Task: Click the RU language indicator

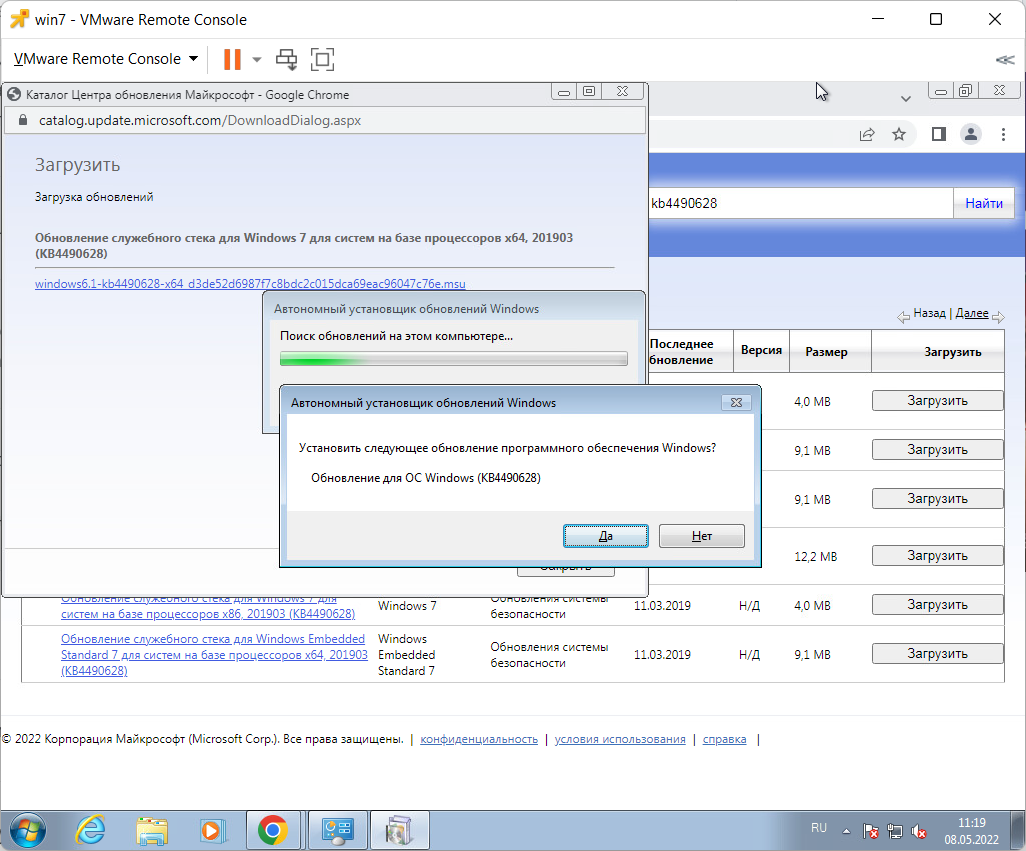Action: click(x=819, y=828)
